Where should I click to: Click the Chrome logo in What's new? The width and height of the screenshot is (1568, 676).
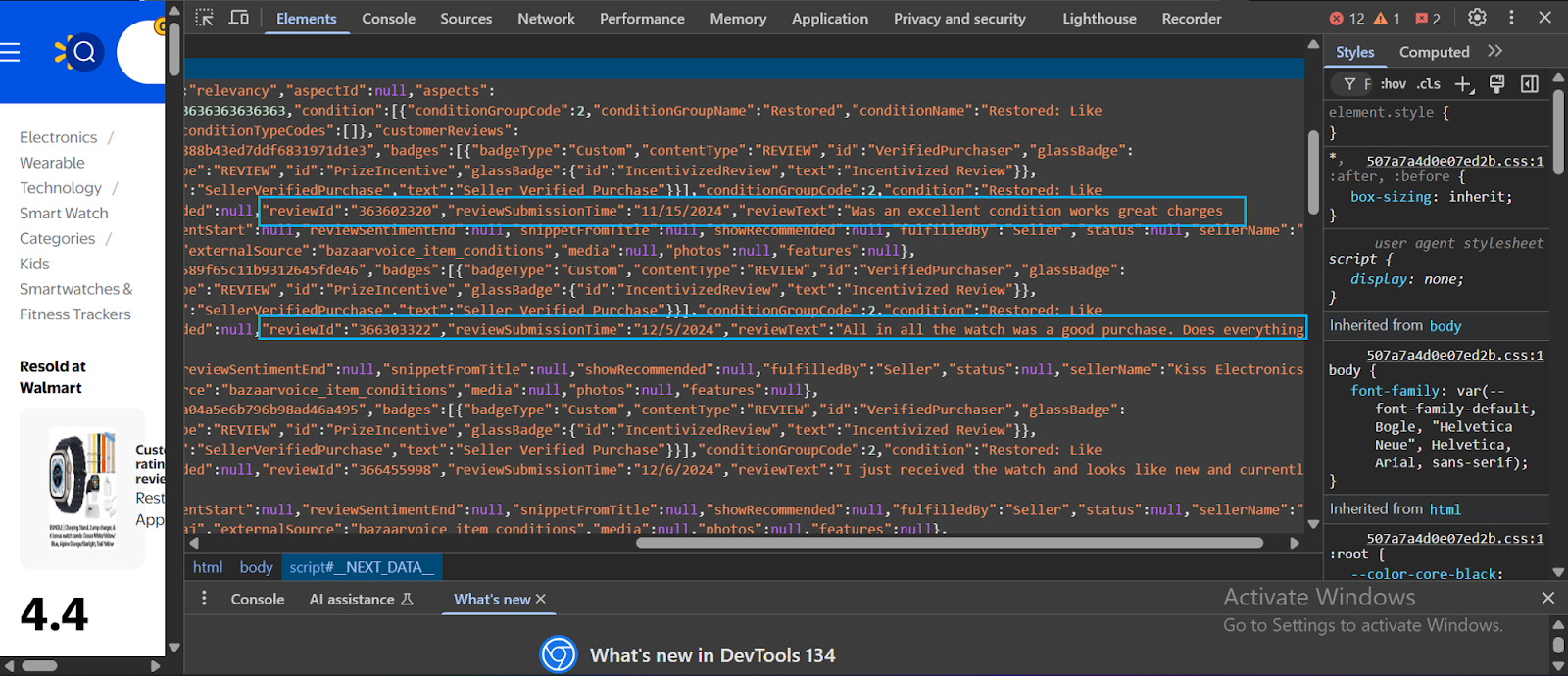[559, 654]
